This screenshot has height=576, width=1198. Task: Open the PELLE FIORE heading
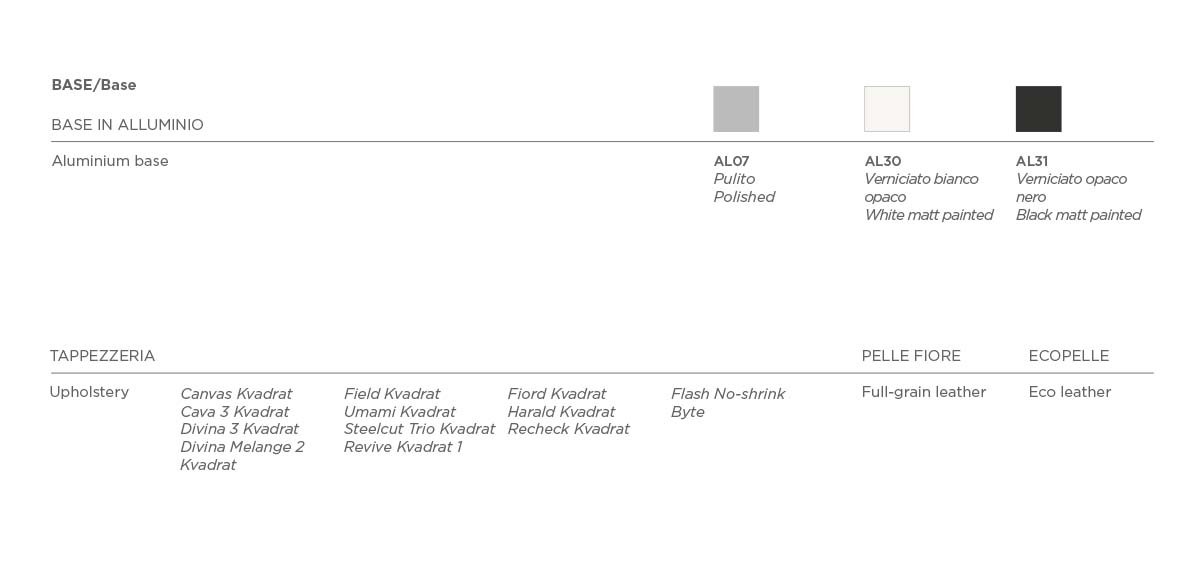tap(911, 356)
